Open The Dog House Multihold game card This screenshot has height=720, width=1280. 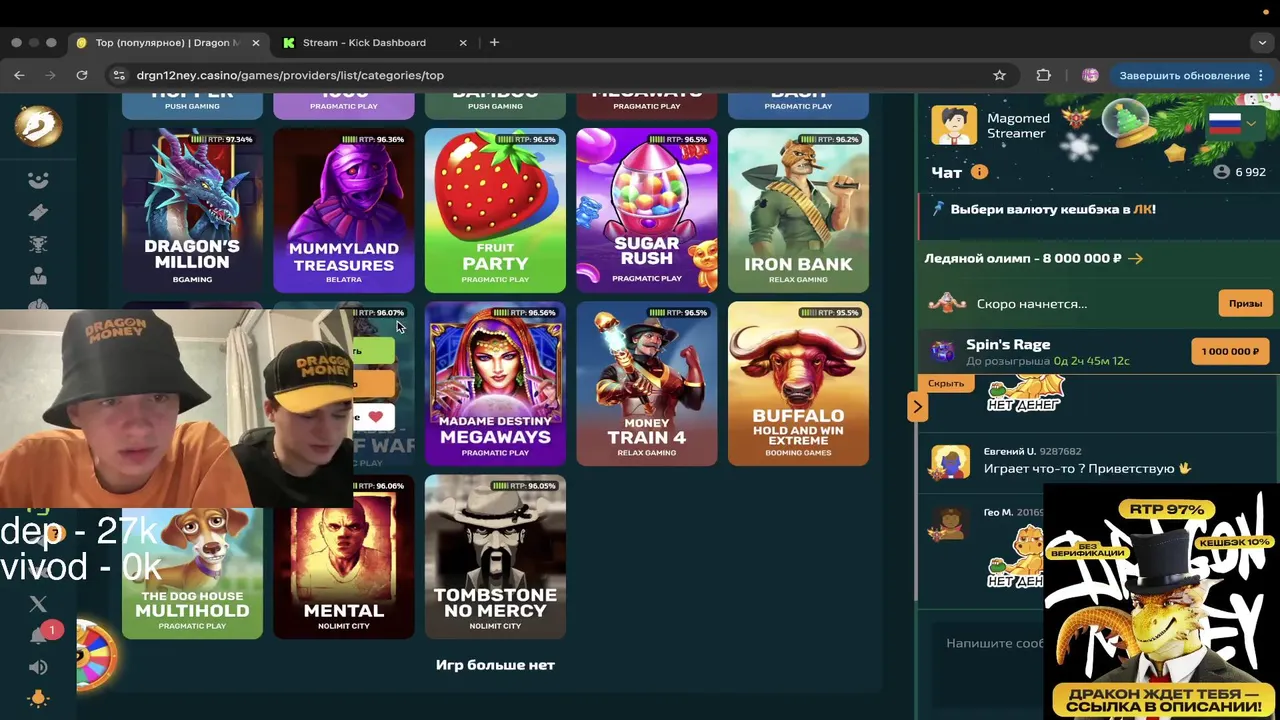click(192, 573)
